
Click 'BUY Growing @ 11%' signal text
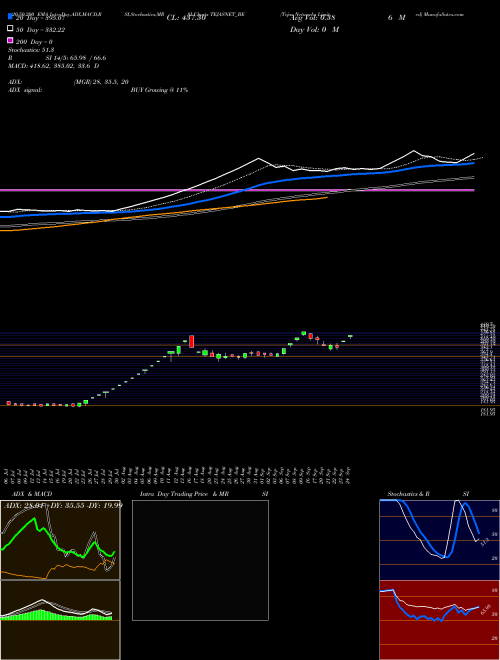coord(159,90)
